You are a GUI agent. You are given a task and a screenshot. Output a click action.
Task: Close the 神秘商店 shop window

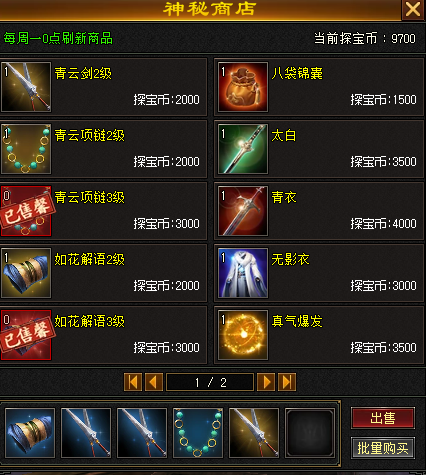413,9
